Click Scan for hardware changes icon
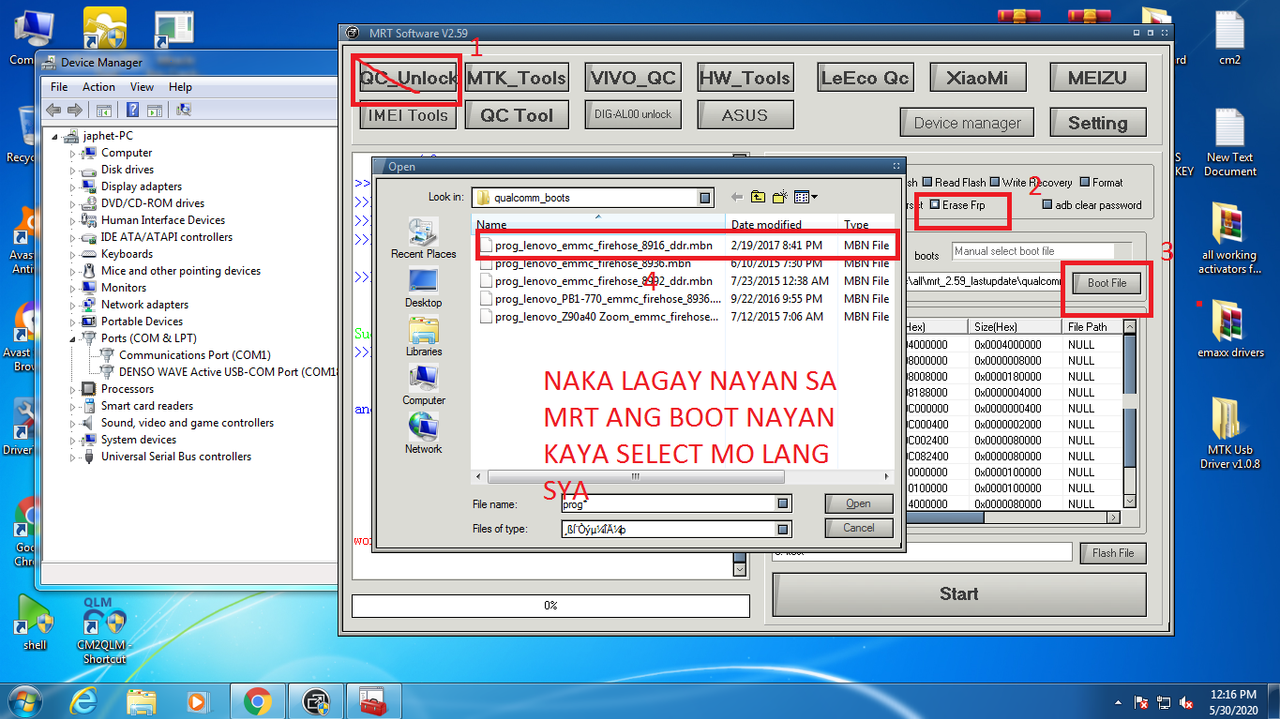The image size is (1280, 719). [x=183, y=109]
